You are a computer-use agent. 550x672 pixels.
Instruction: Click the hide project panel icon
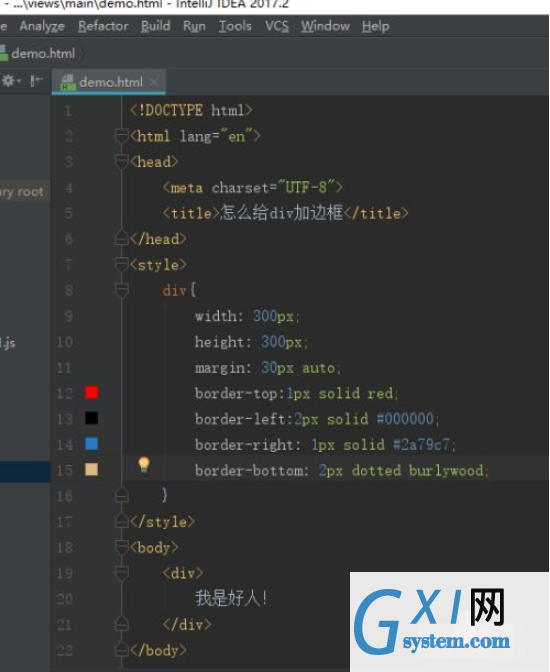36,81
